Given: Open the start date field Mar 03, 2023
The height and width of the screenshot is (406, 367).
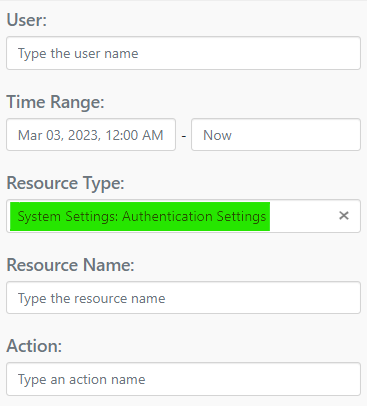Looking at the screenshot, I should tap(91, 135).
